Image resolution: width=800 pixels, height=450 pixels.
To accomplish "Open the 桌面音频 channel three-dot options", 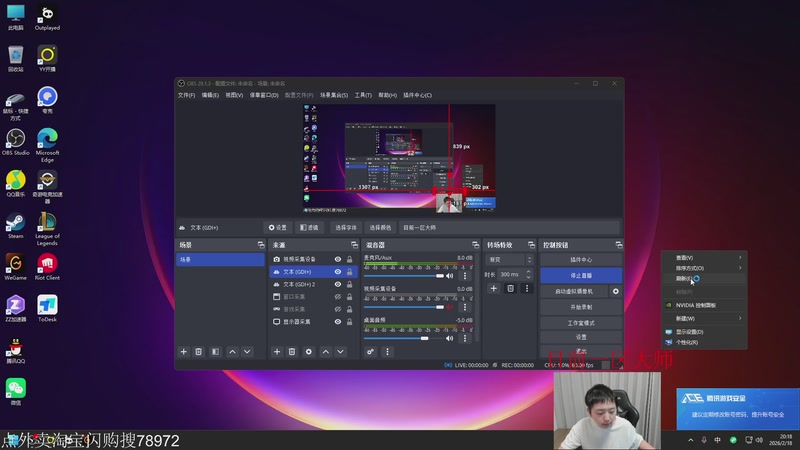I will pos(465,338).
